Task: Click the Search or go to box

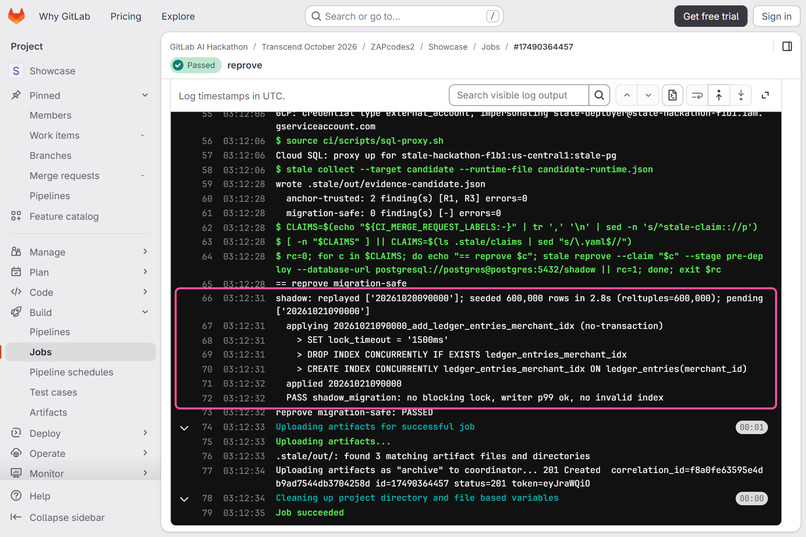Action: click(404, 16)
